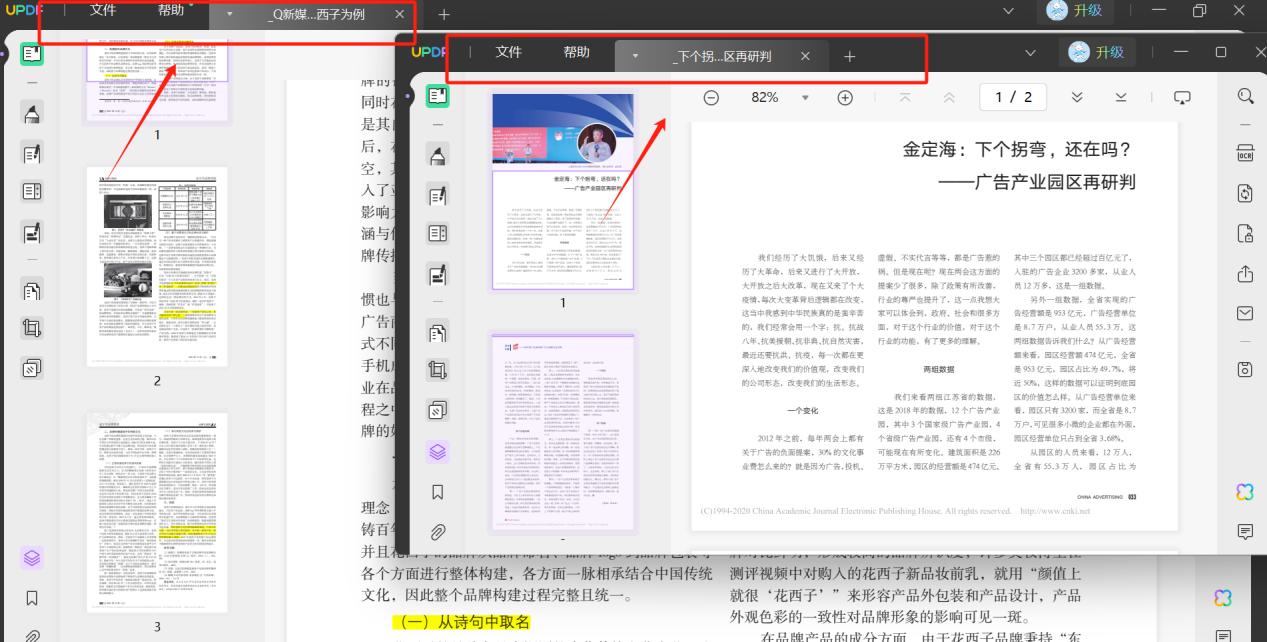Open the attachments paperclip icon in front window

[438, 532]
